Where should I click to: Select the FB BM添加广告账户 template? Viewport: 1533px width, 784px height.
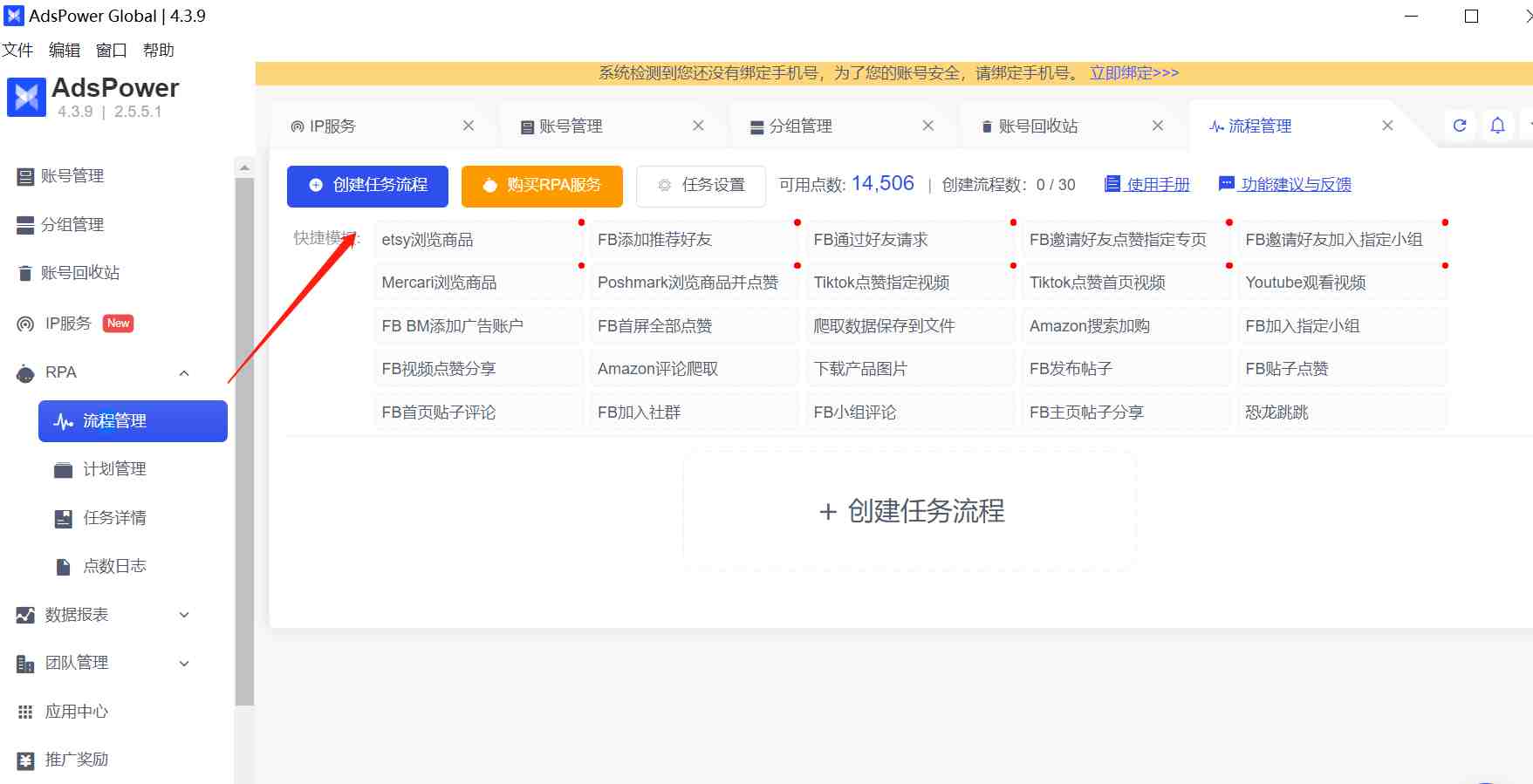(x=478, y=326)
